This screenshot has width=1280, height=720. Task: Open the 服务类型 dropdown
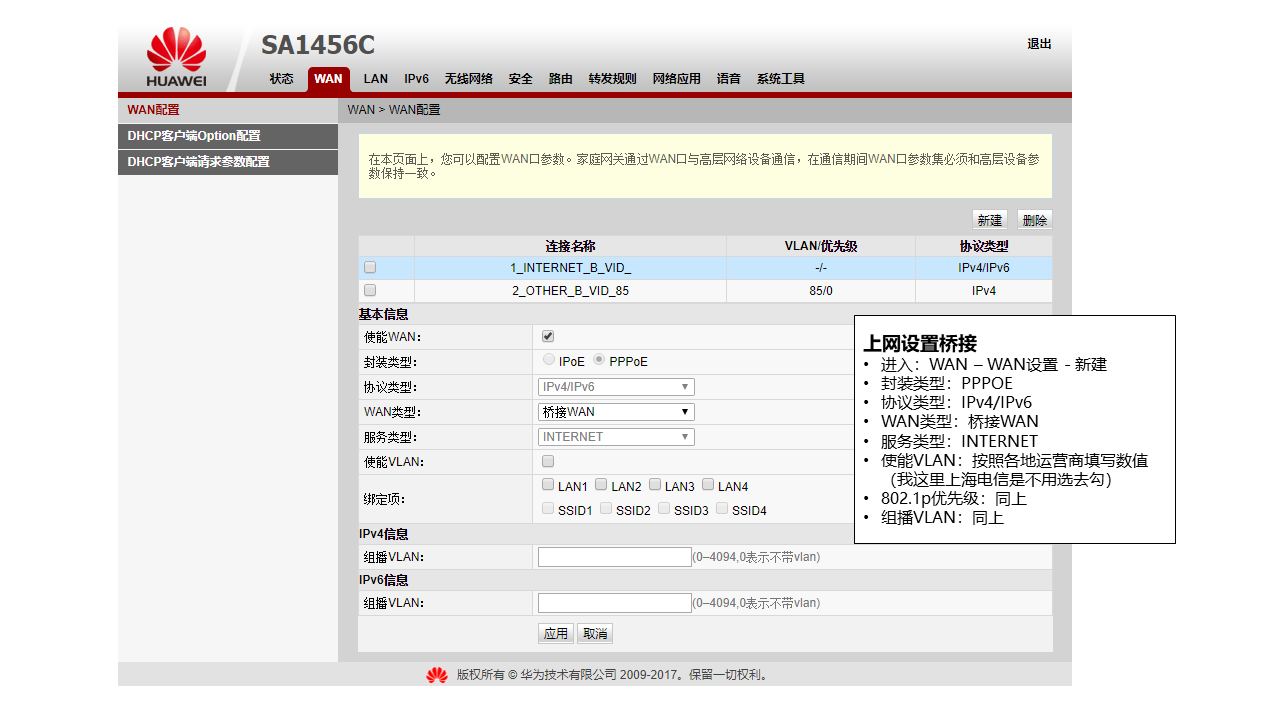[x=616, y=437]
